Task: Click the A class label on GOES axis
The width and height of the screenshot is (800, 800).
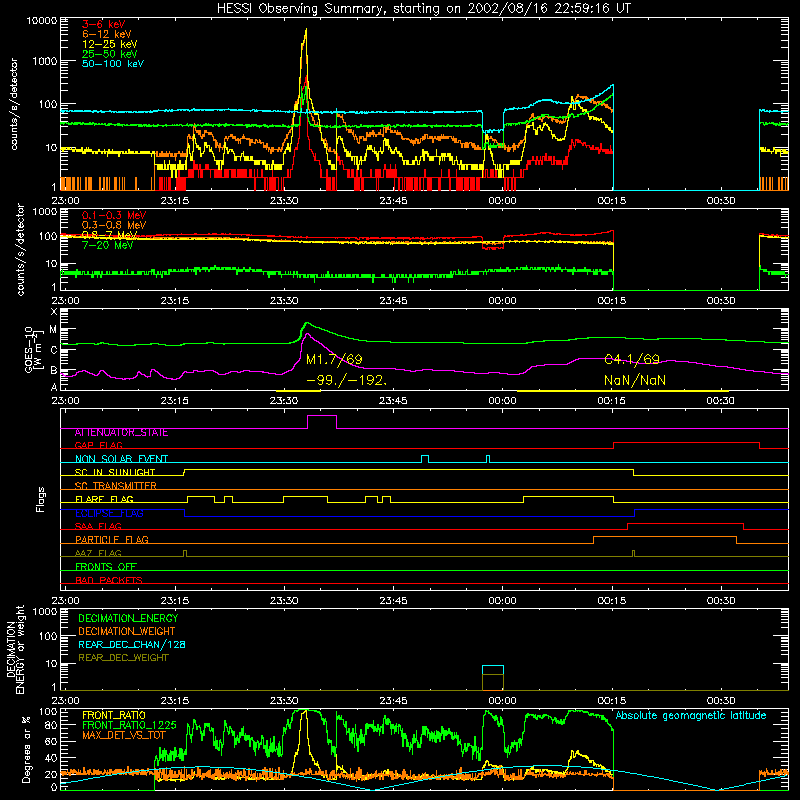Action: point(54,387)
